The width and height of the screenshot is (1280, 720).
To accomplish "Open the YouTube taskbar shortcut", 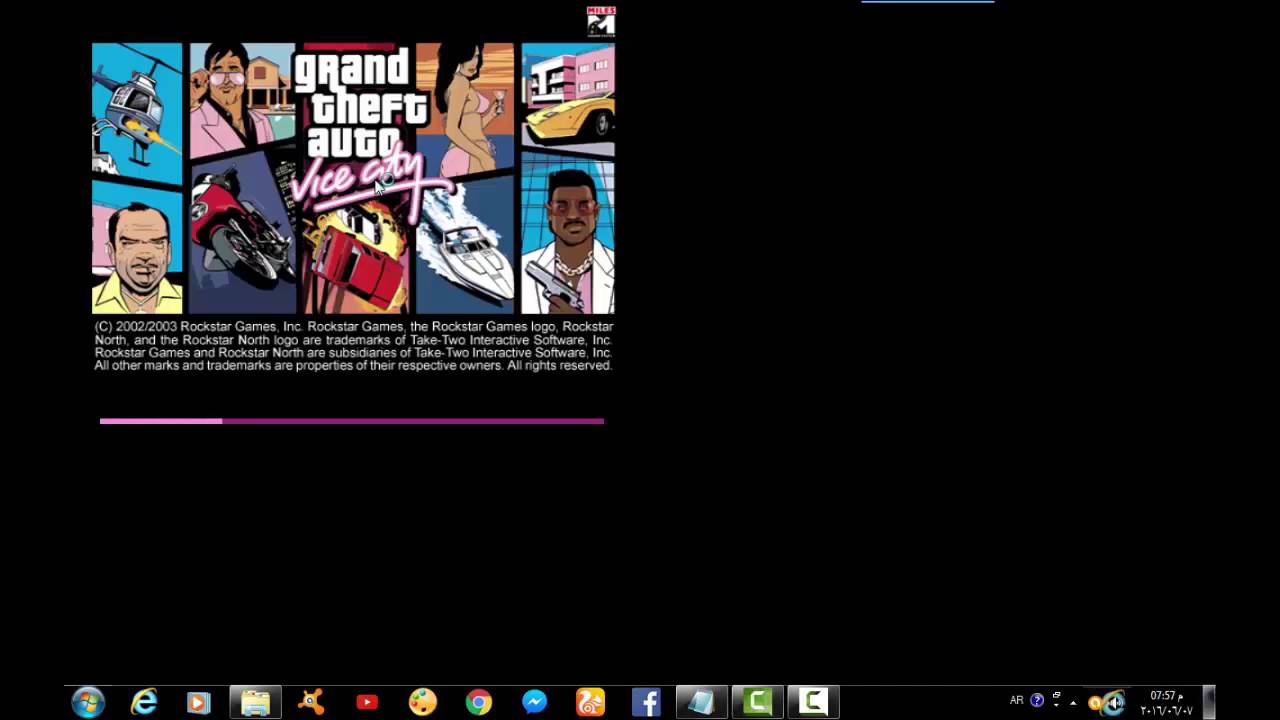I will [x=367, y=703].
